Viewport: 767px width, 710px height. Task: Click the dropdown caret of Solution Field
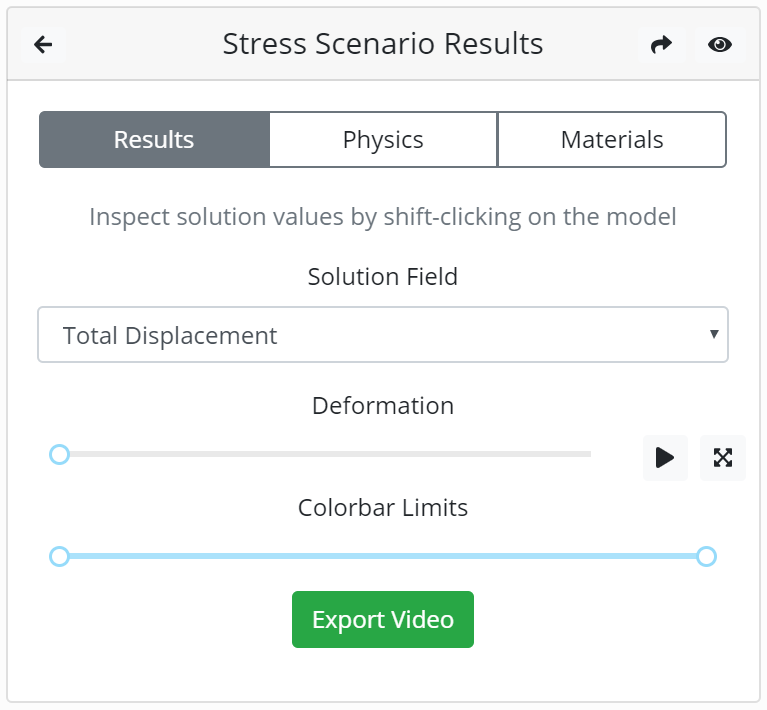pos(714,334)
